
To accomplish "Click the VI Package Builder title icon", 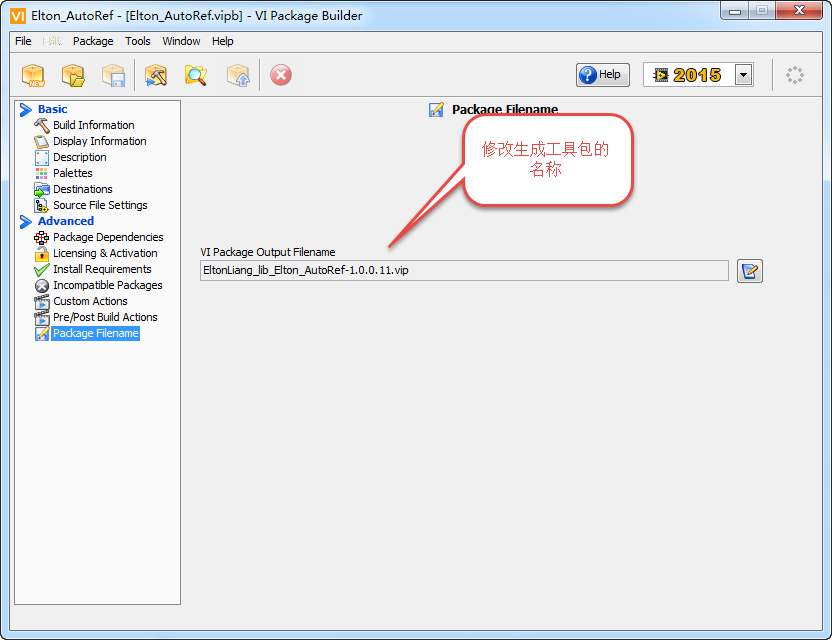I will [18, 16].
